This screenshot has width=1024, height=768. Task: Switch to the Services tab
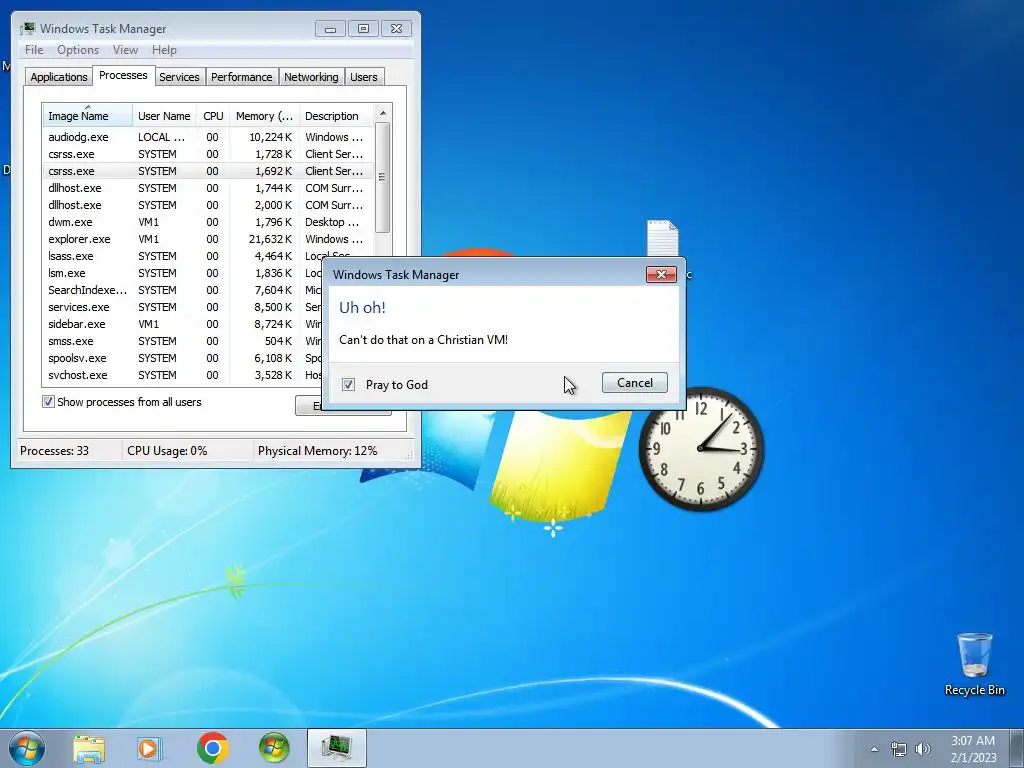[x=179, y=76]
